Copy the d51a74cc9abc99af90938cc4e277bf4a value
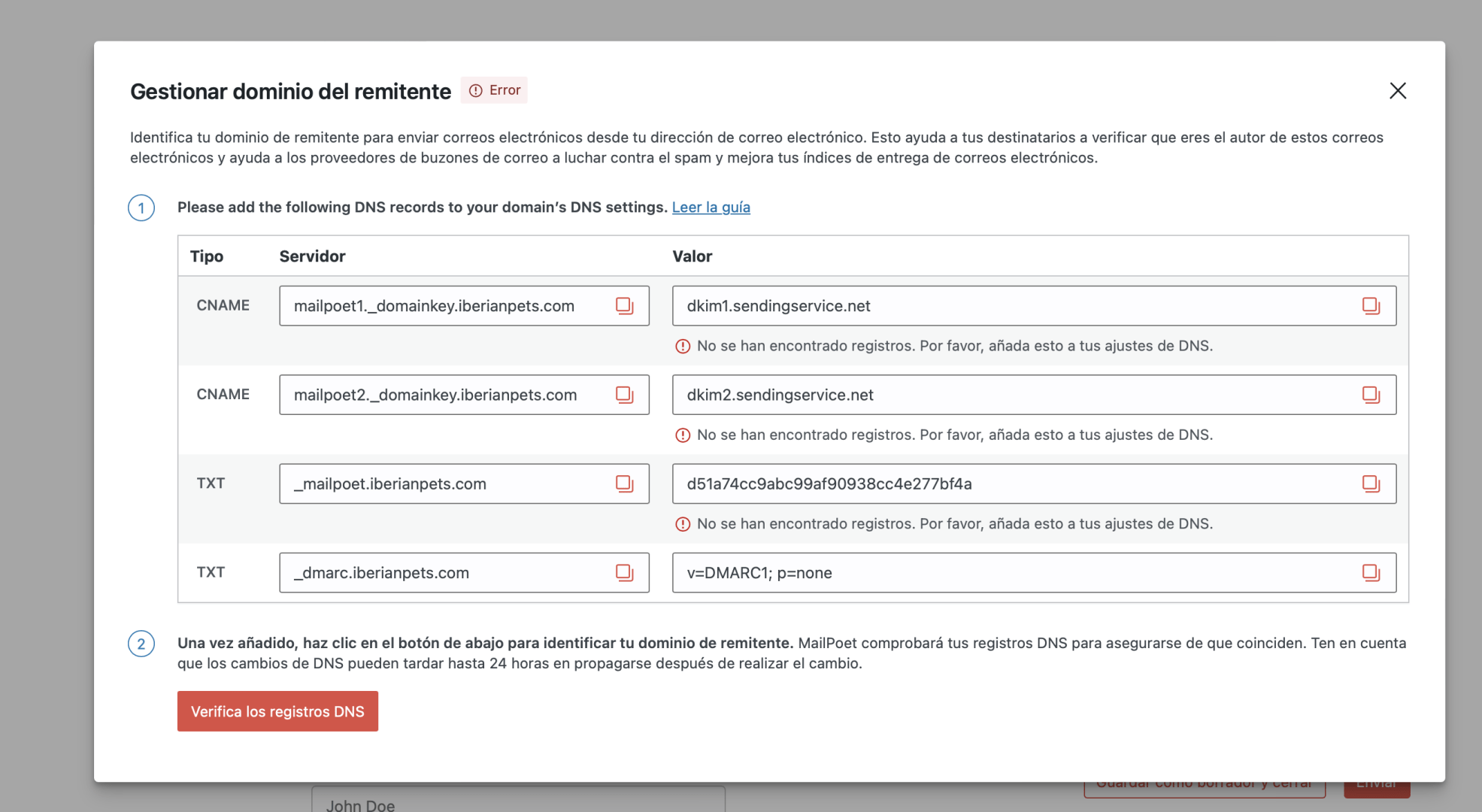Viewport: 1482px width, 812px height. point(1371,483)
